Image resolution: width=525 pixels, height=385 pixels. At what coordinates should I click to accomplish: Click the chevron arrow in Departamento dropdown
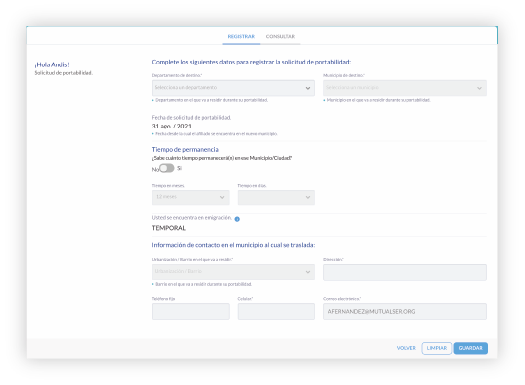click(308, 88)
